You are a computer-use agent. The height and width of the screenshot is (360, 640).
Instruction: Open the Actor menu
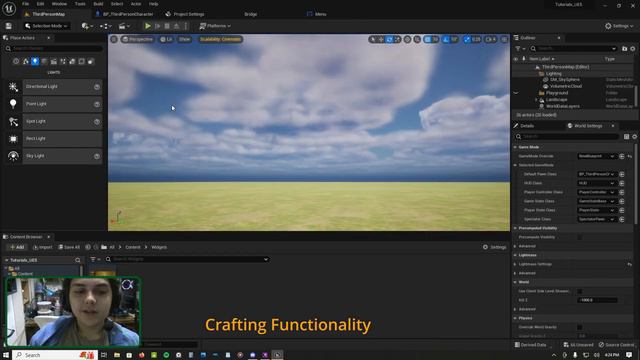pyautogui.click(x=136, y=4)
